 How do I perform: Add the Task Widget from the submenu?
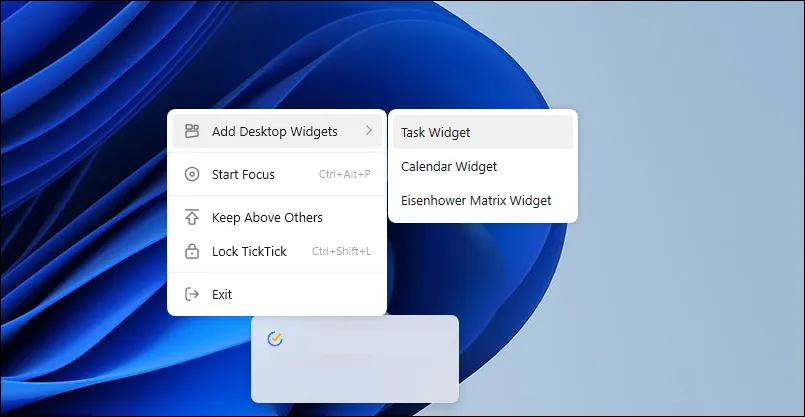483,132
